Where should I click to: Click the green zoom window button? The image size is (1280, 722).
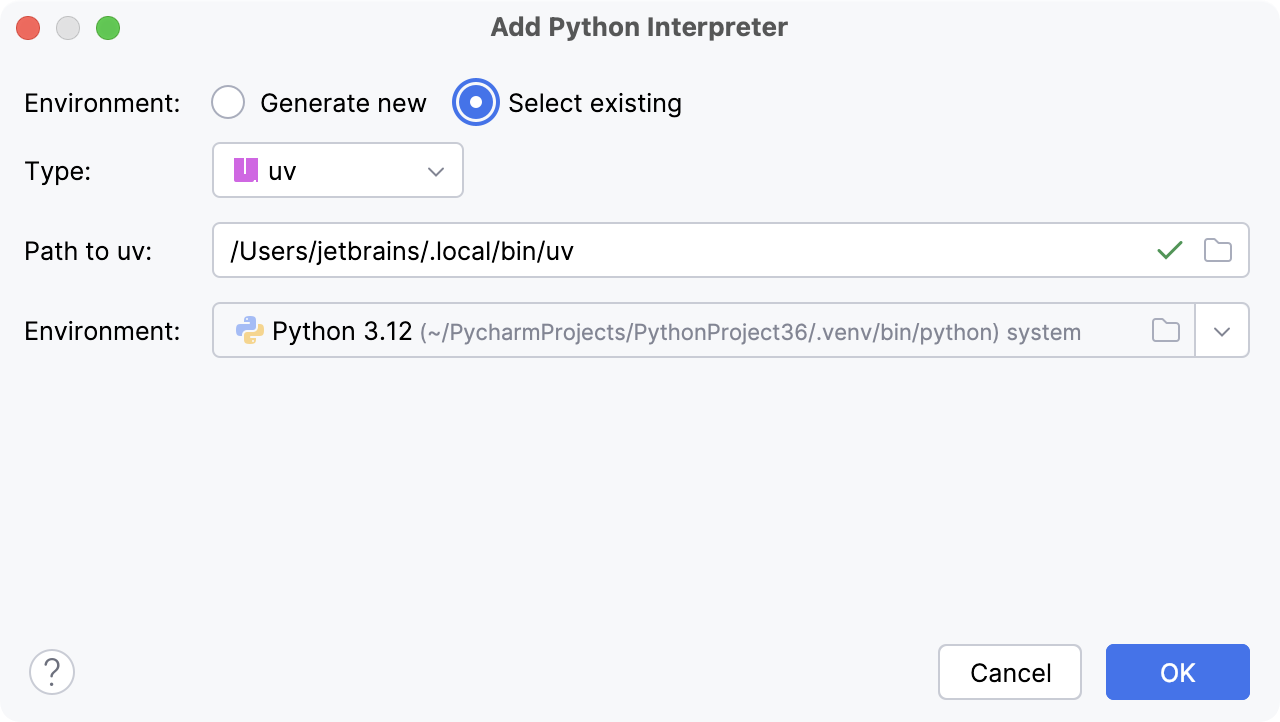[108, 28]
